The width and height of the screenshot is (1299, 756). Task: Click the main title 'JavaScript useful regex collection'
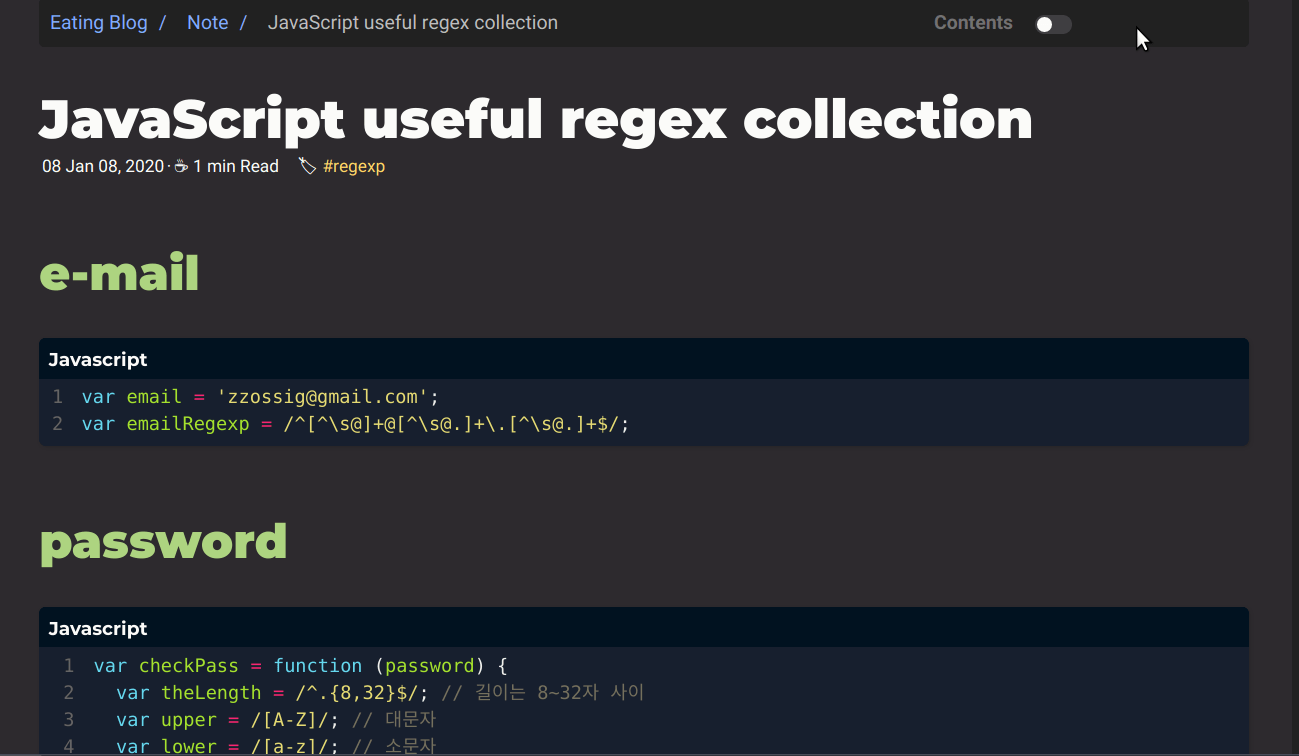click(x=536, y=119)
